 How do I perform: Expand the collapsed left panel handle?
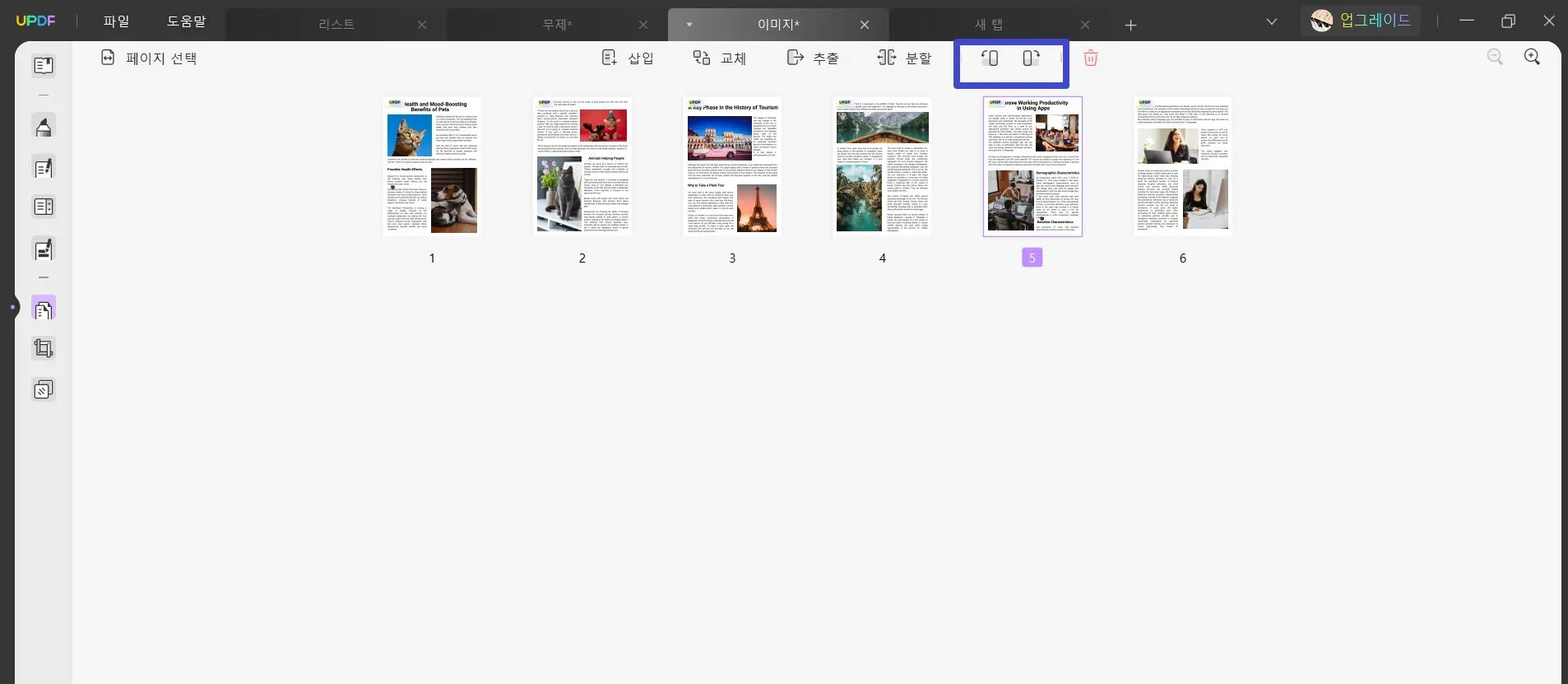pyautogui.click(x=13, y=308)
